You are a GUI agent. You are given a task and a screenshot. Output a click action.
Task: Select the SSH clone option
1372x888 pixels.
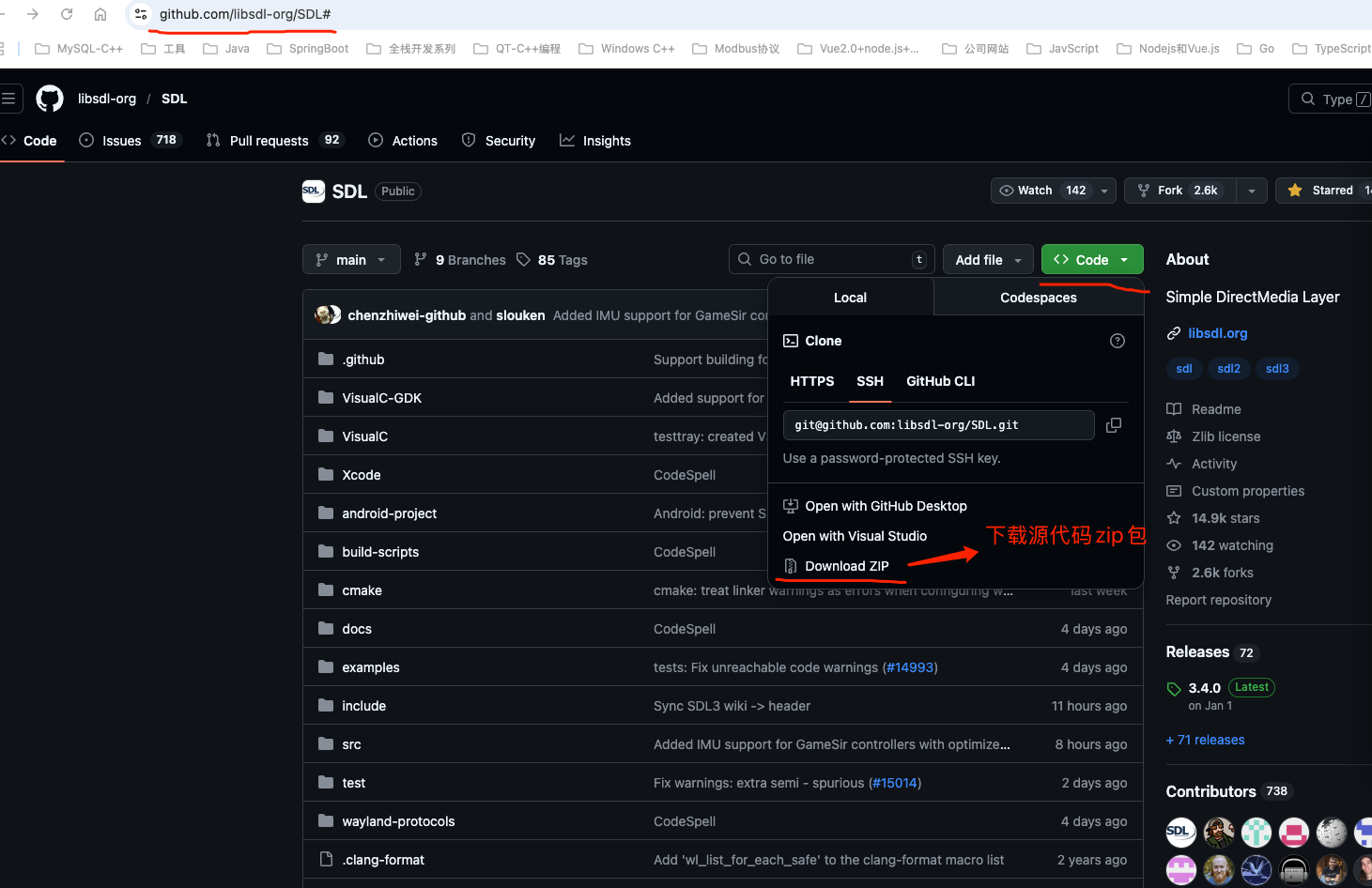click(x=870, y=381)
